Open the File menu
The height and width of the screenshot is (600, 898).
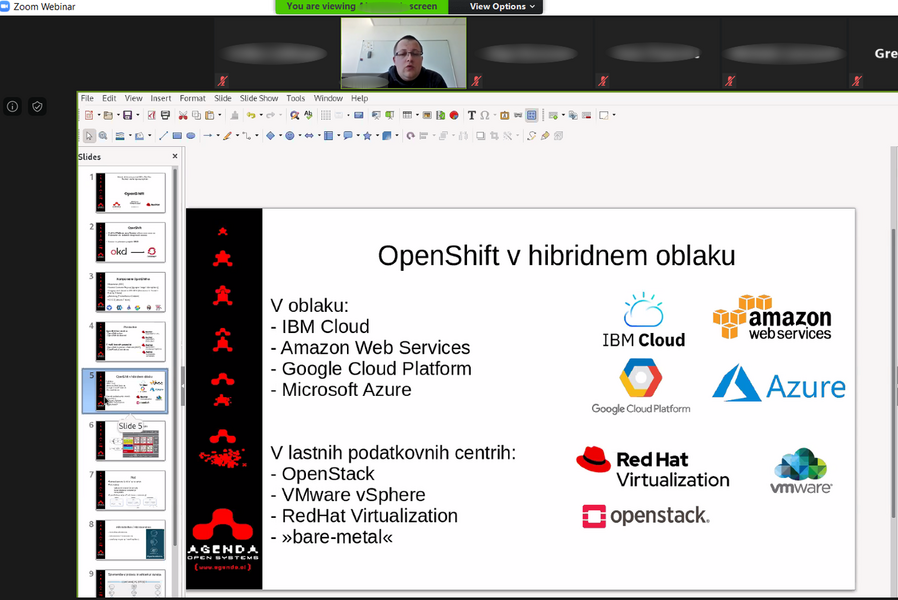pos(87,98)
